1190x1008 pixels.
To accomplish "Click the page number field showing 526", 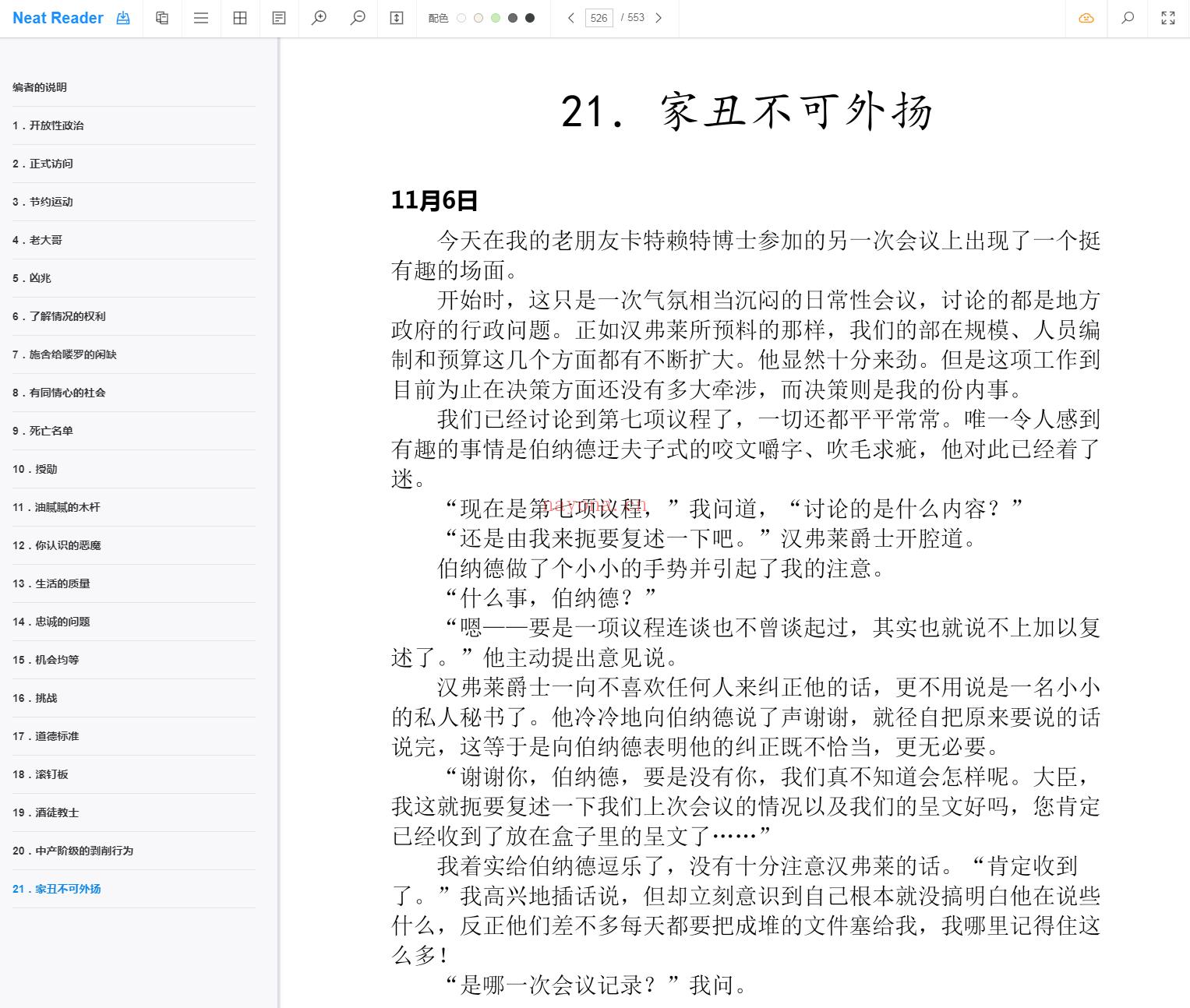I will [599, 18].
